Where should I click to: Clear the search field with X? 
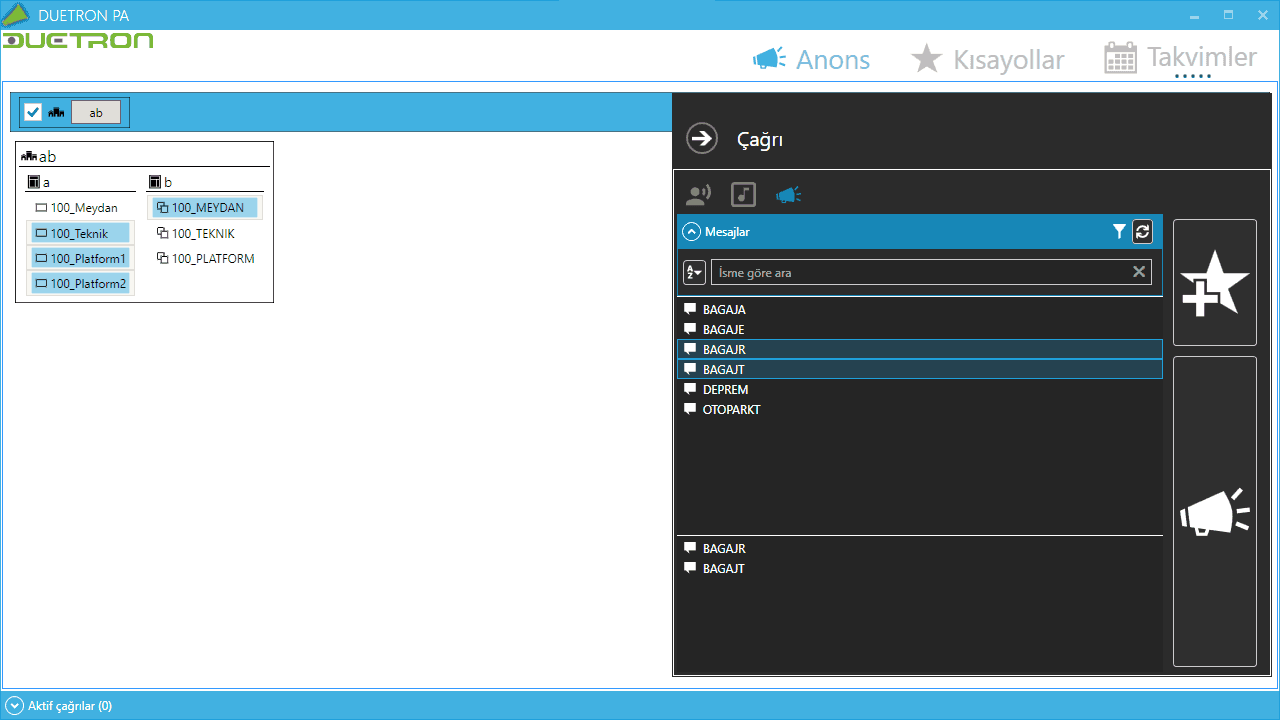tap(1138, 272)
